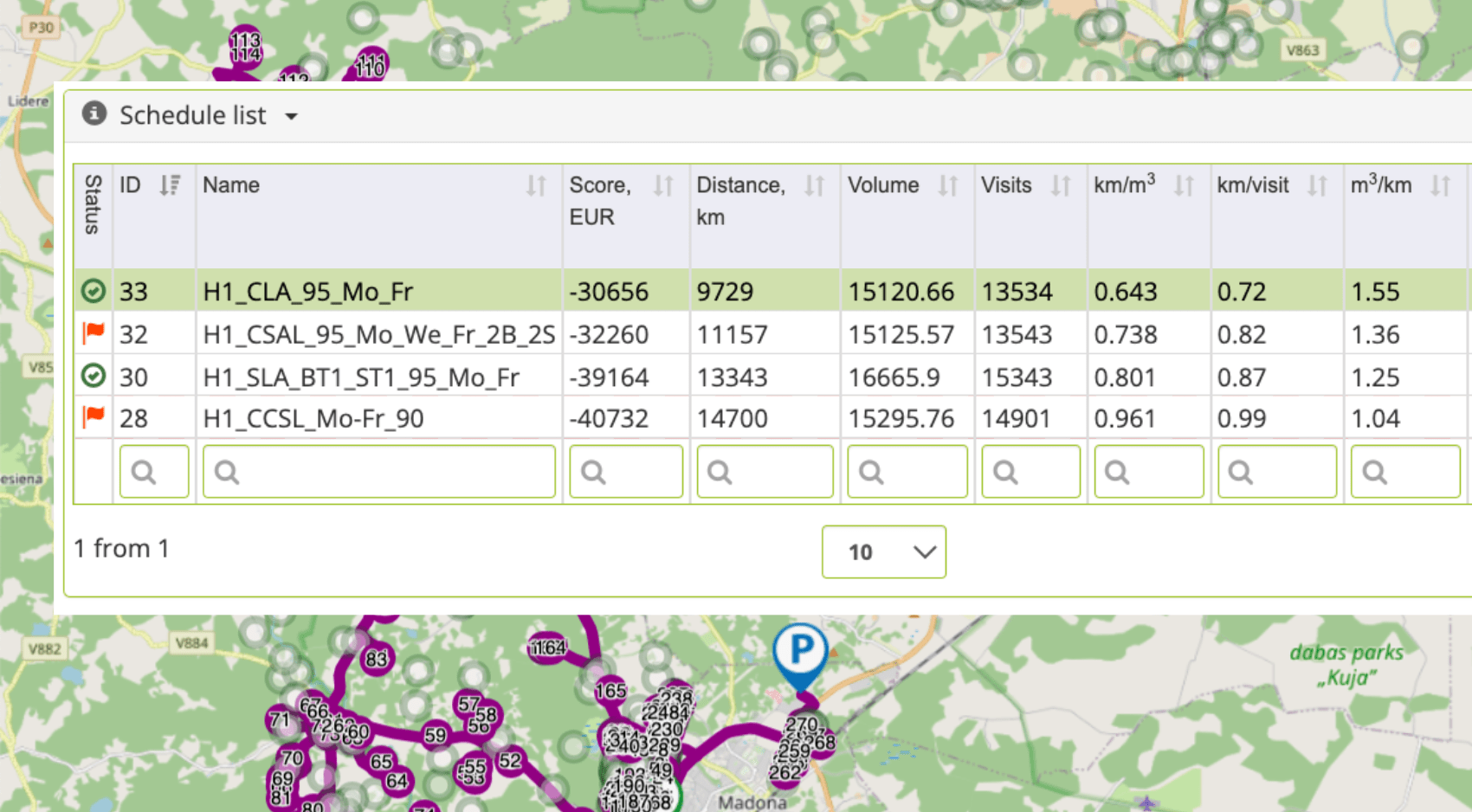Focus the Visits filter search field
Image resolution: width=1472 pixels, height=812 pixels.
1030,472
